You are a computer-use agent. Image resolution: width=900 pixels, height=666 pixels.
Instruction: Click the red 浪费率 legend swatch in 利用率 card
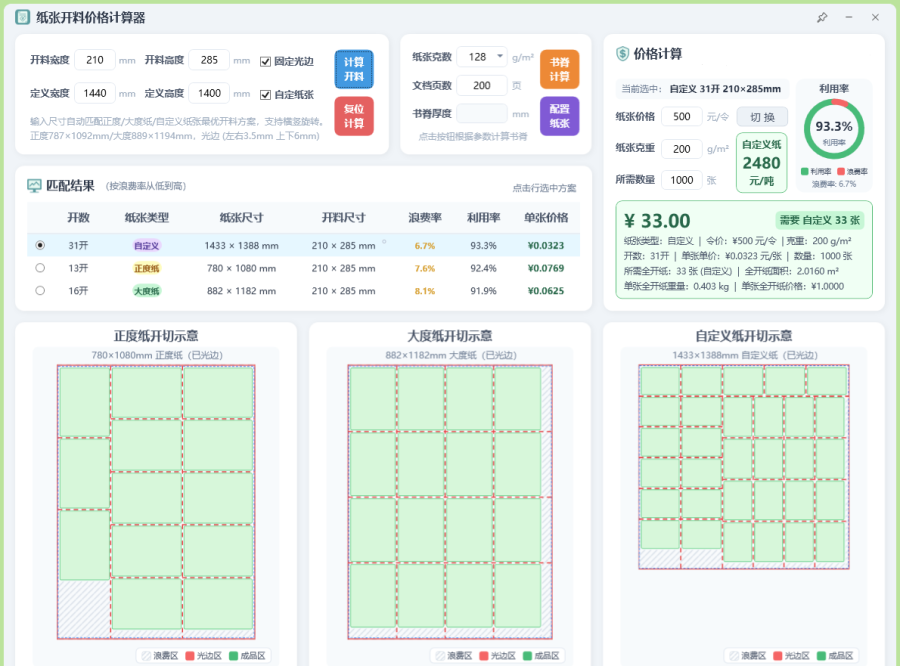coord(841,171)
